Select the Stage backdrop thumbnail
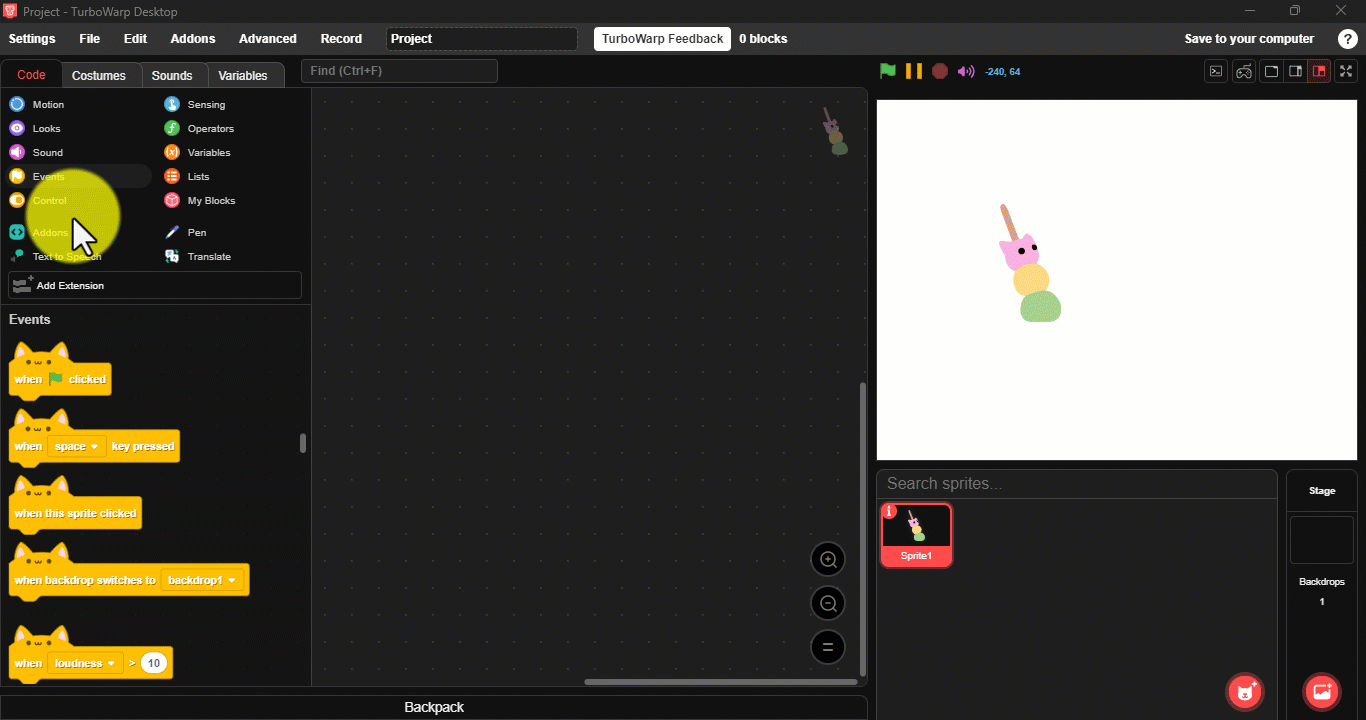 (1322, 540)
